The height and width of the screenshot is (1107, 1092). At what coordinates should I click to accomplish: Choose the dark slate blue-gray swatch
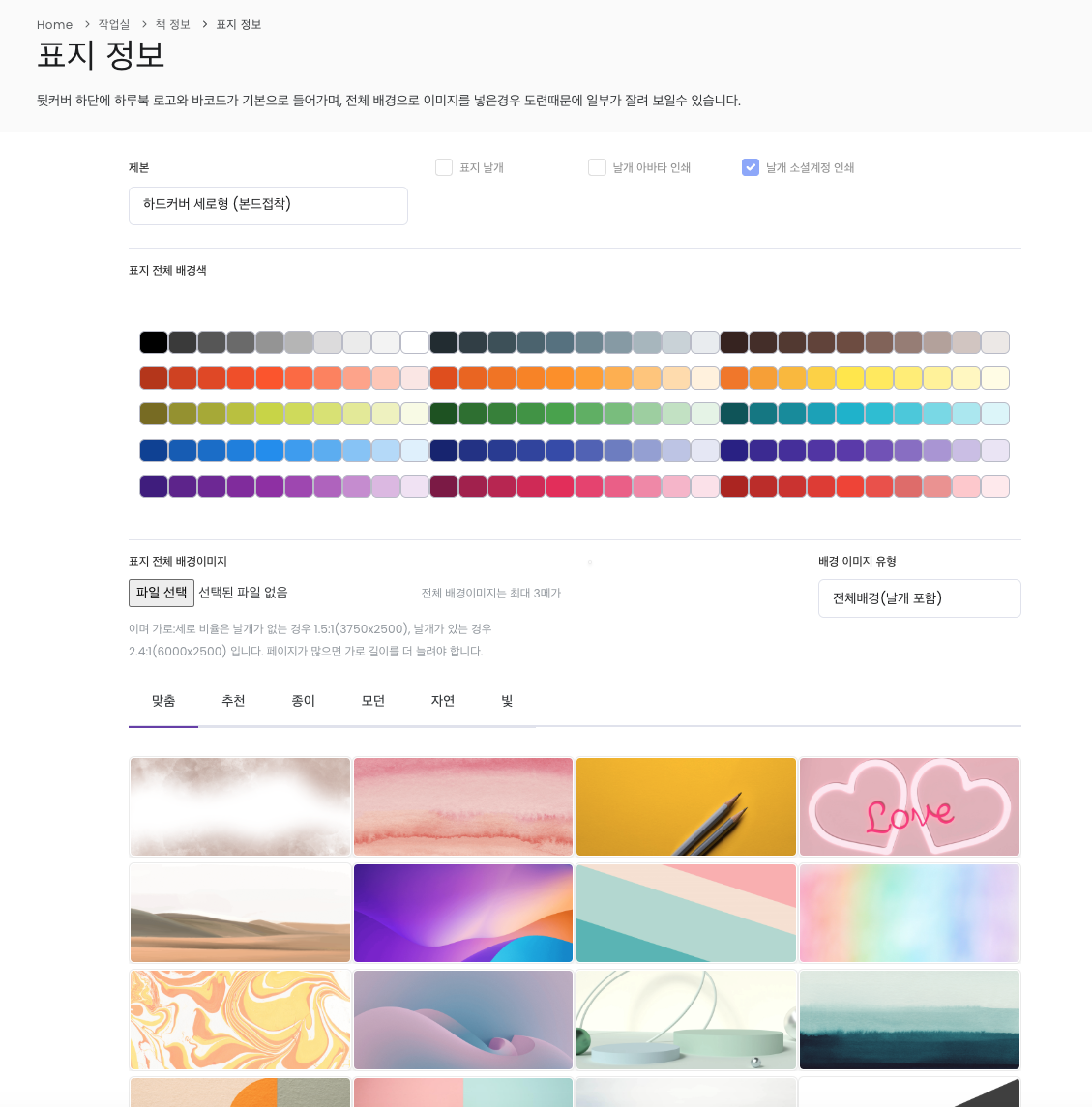pyautogui.click(x=444, y=341)
